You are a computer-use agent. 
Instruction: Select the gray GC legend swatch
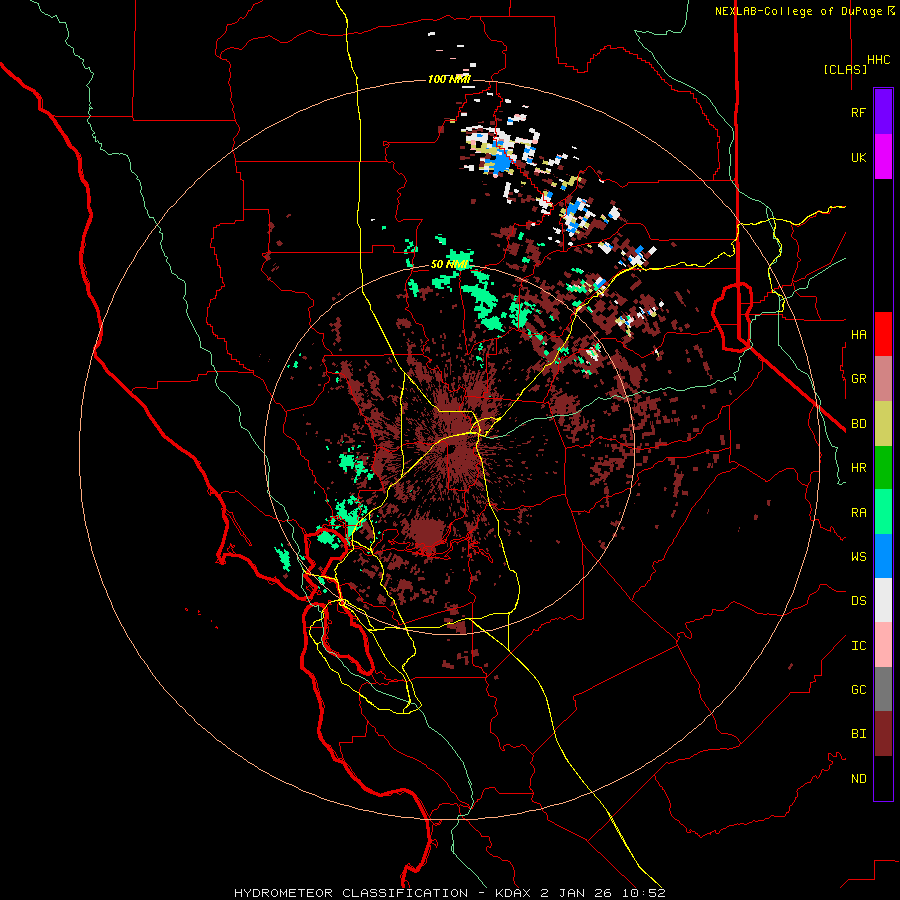[883, 689]
